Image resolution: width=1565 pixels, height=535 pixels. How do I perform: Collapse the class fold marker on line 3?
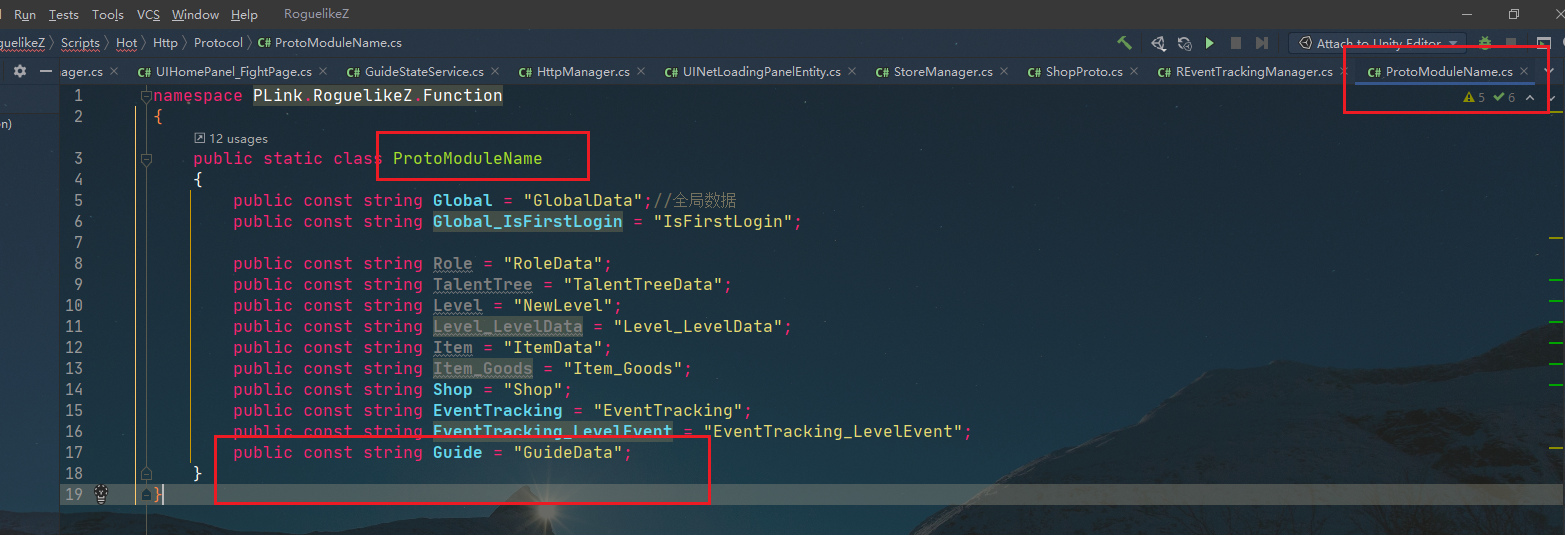[x=146, y=159]
